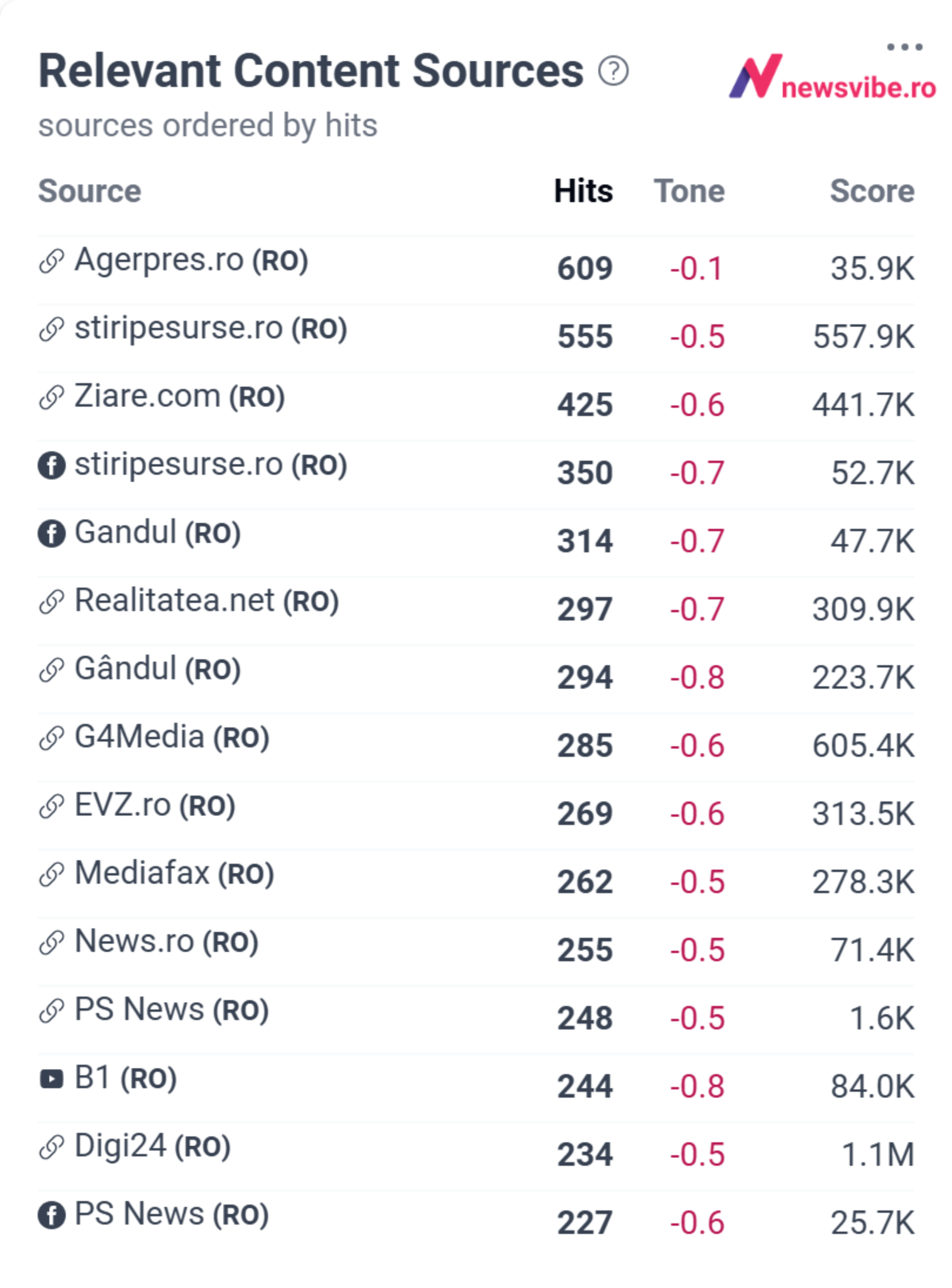Click Facebook icon next to stiripesurse.ro
Image resolution: width=952 pixels, height=1288 pixels.
pyautogui.click(x=52, y=466)
